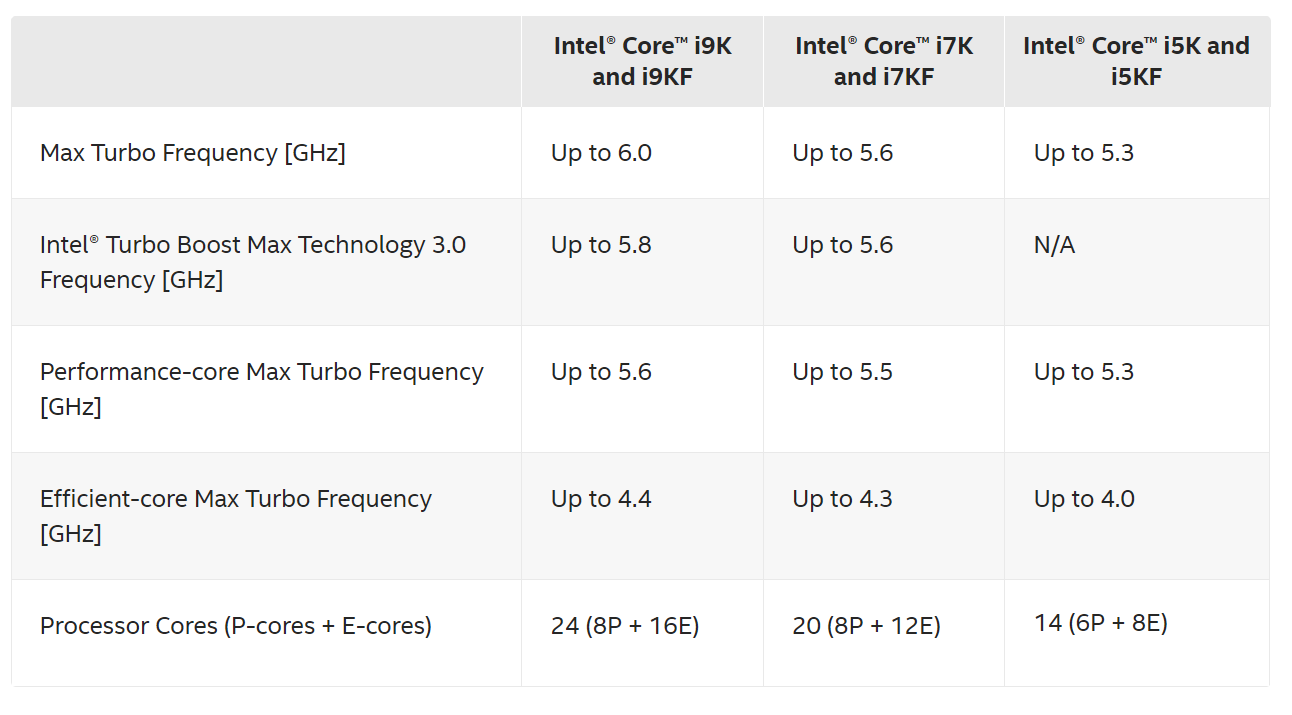Click the i5K Max Turbo "Up to 5.3" cell
The height and width of the screenshot is (715, 1292).
point(1084,153)
